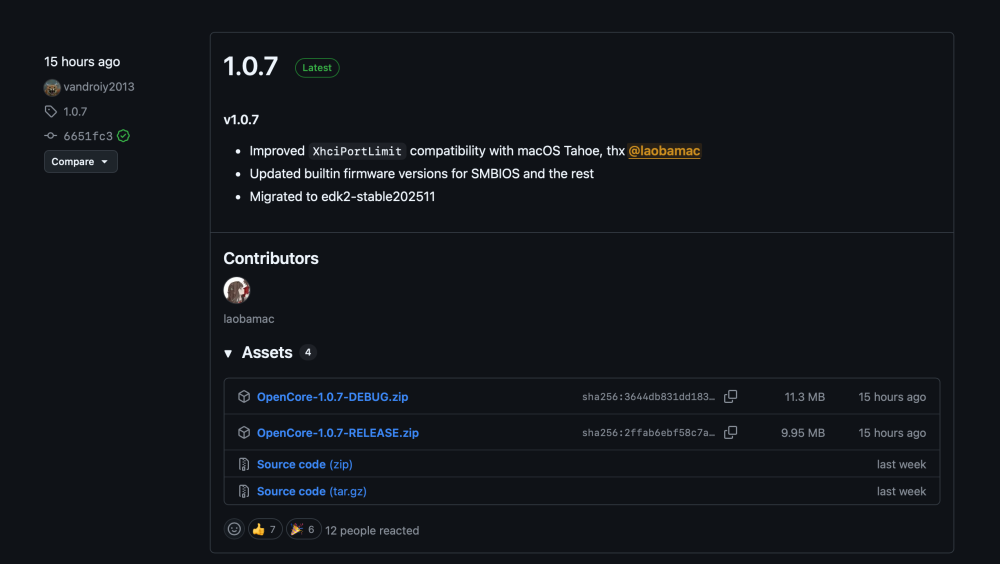Open vandroiy2013 avatar in sidebar

(x=52, y=87)
